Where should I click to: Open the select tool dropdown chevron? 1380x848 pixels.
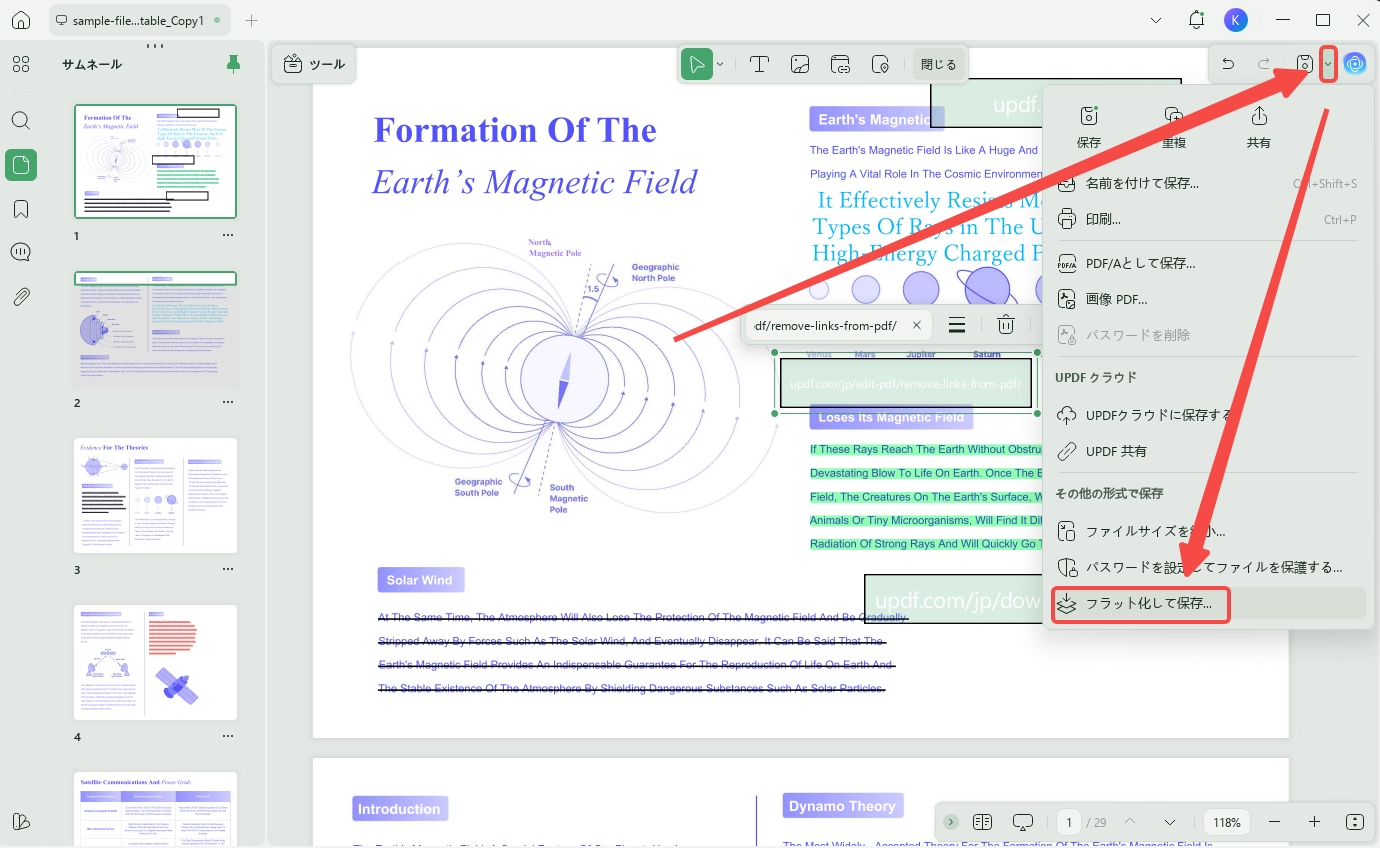[720, 64]
